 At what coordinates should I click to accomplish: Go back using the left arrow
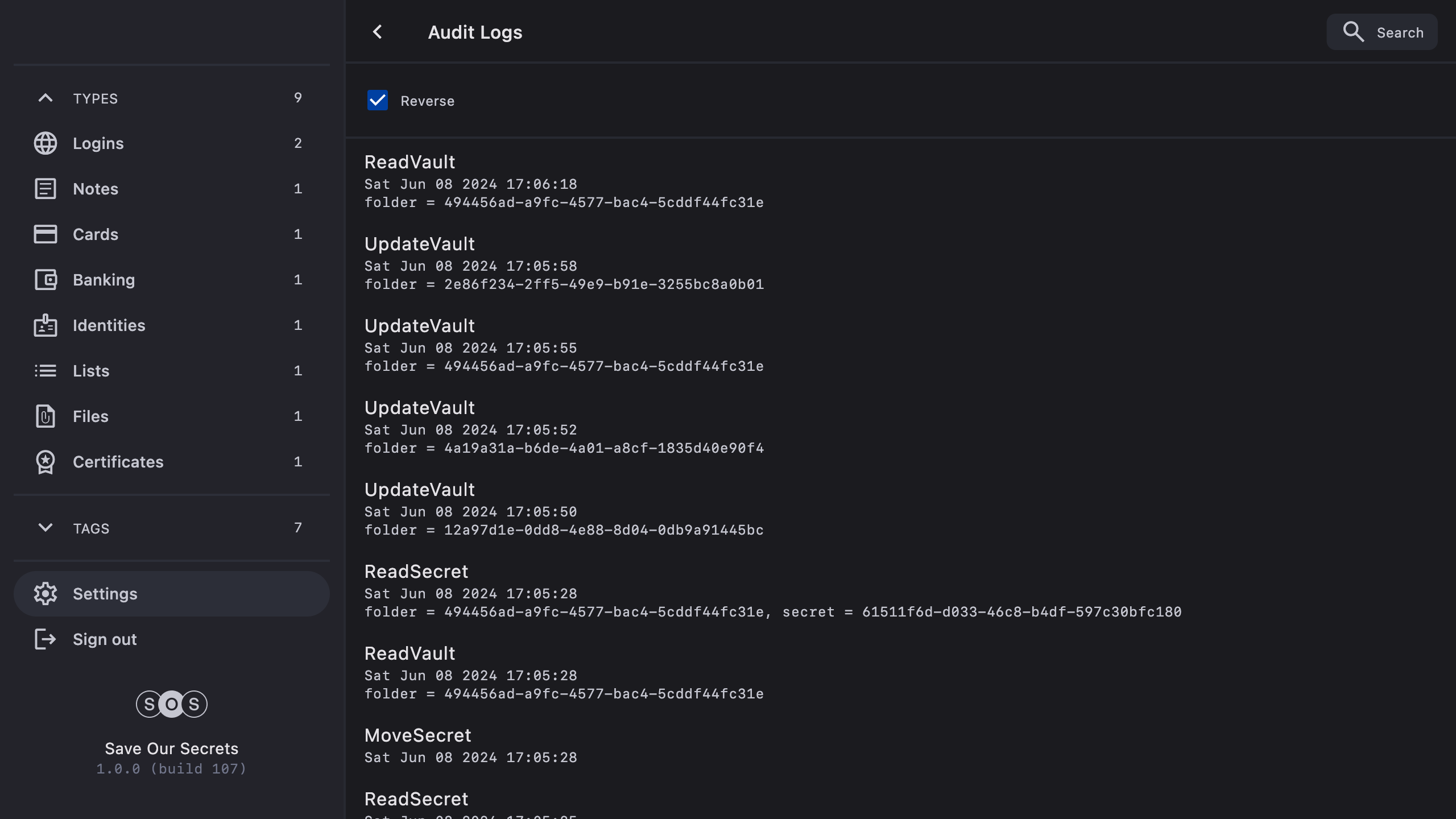378,32
